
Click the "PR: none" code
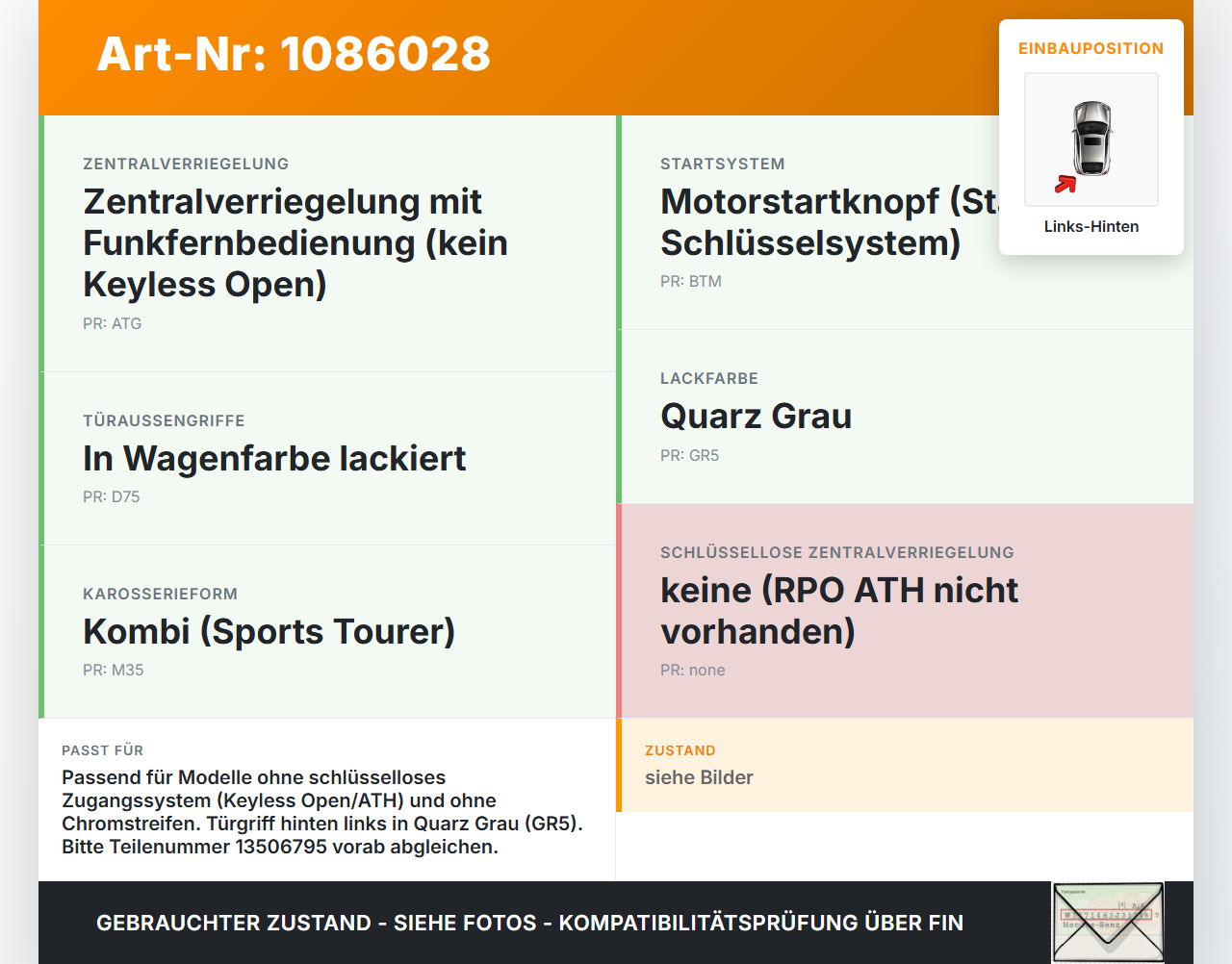[693, 670]
